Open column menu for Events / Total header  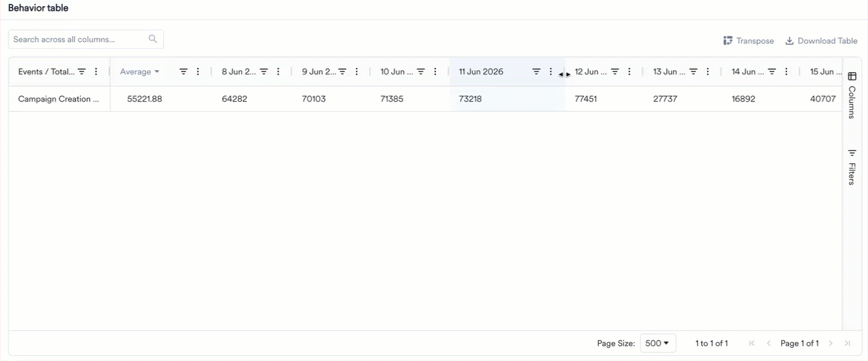tap(96, 71)
